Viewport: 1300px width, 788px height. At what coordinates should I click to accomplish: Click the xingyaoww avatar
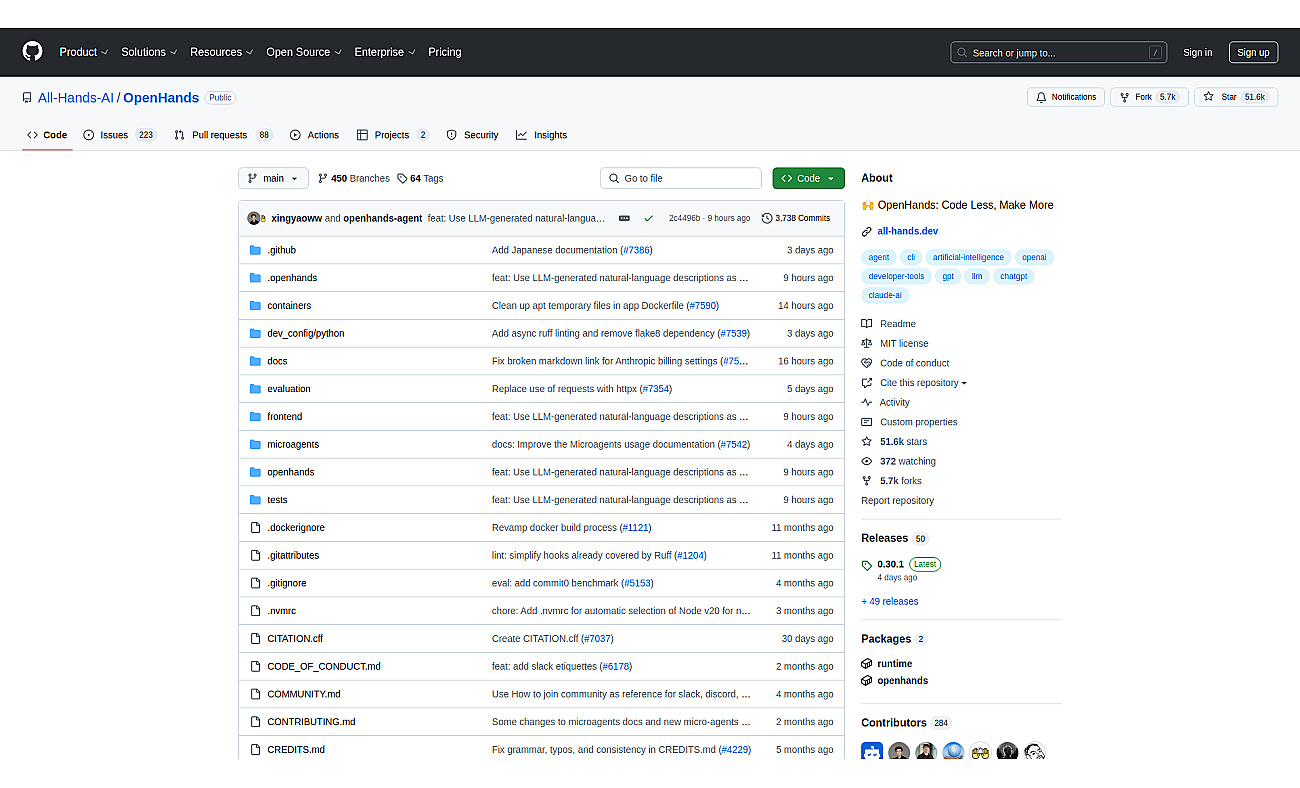coord(254,218)
